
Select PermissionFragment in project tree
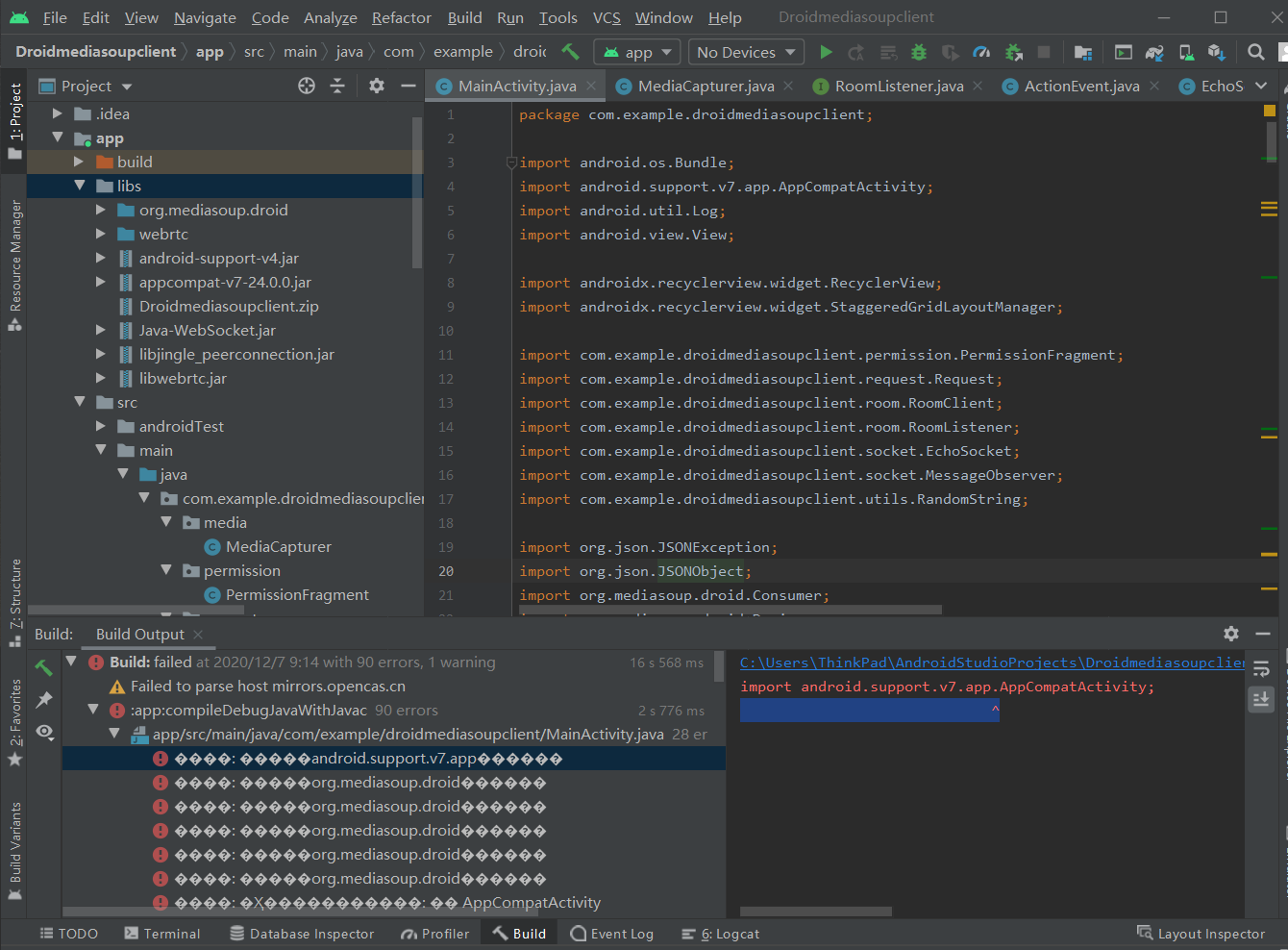pos(297,594)
